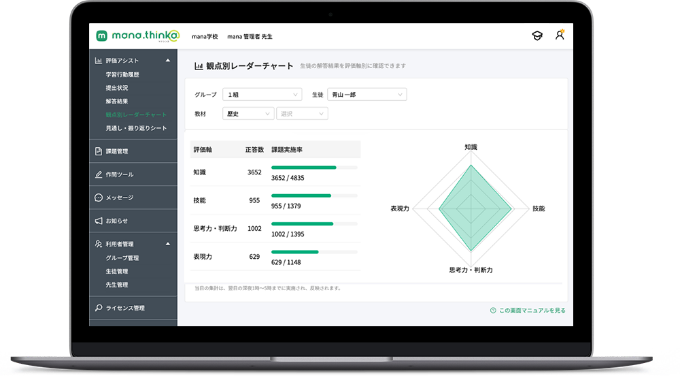Click the graduation cap icon in header
Image resolution: width=680 pixels, height=378 pixels.
pos(537,36)
